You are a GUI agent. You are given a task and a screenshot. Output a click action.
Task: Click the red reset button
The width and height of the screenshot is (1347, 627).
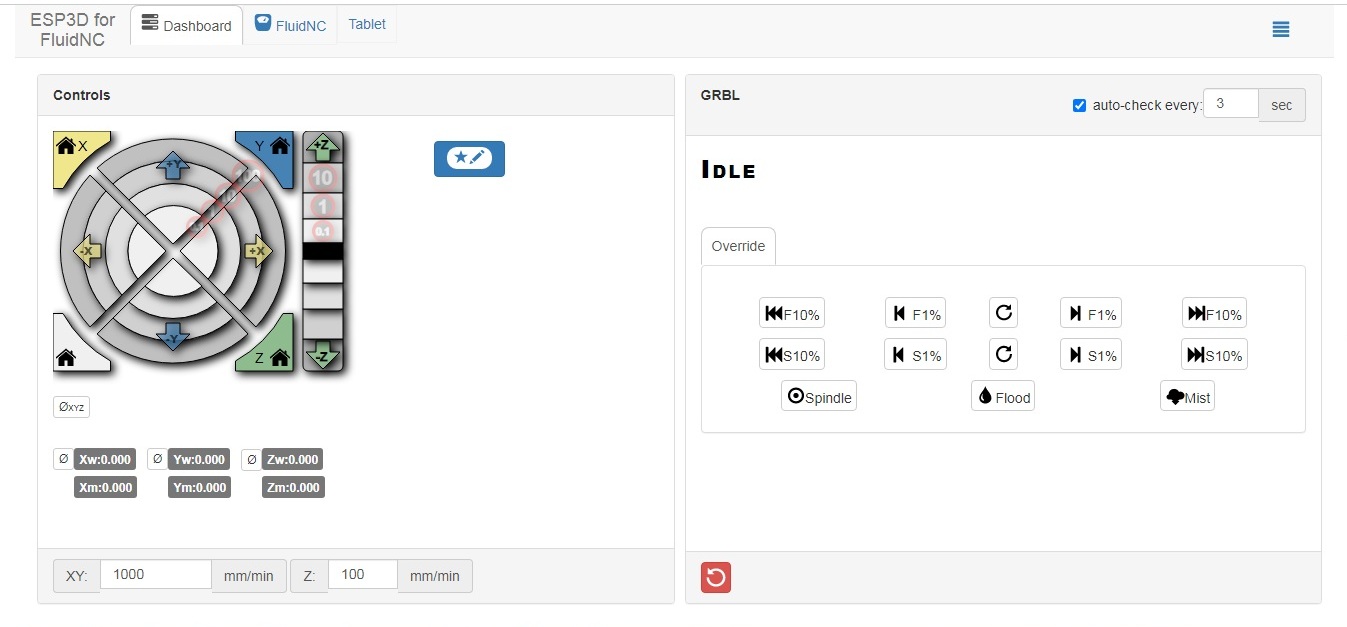point(716,577)
